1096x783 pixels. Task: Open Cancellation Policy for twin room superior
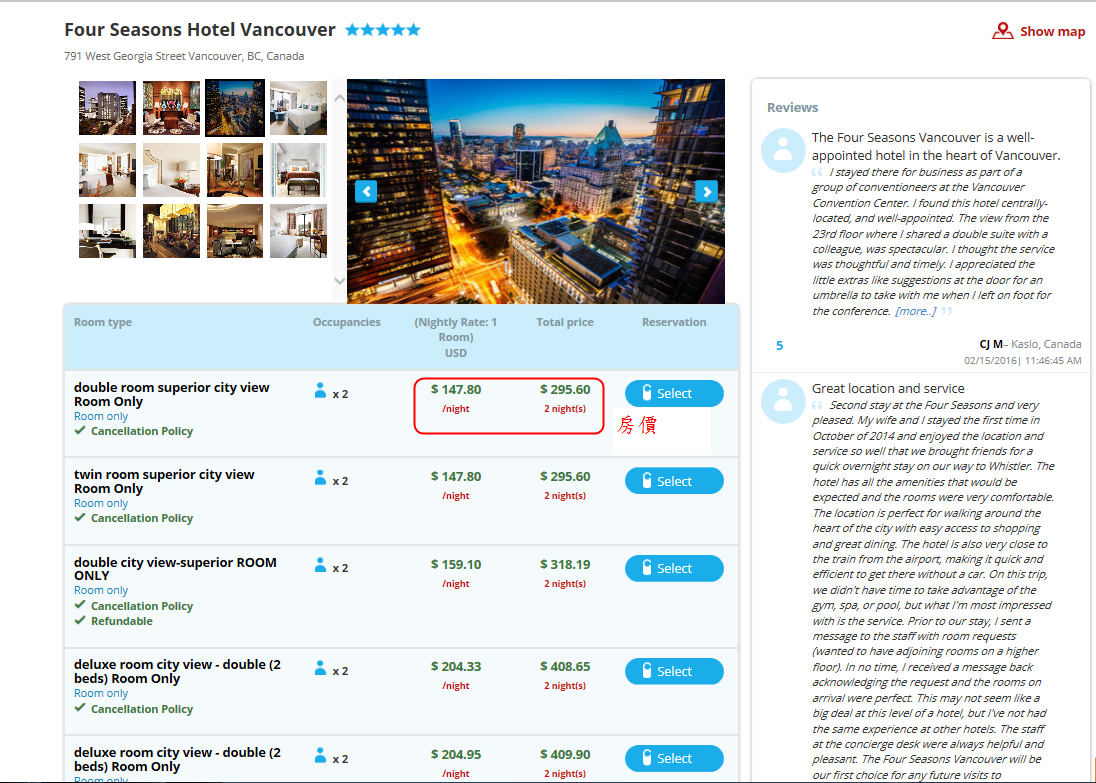[142, 518]
